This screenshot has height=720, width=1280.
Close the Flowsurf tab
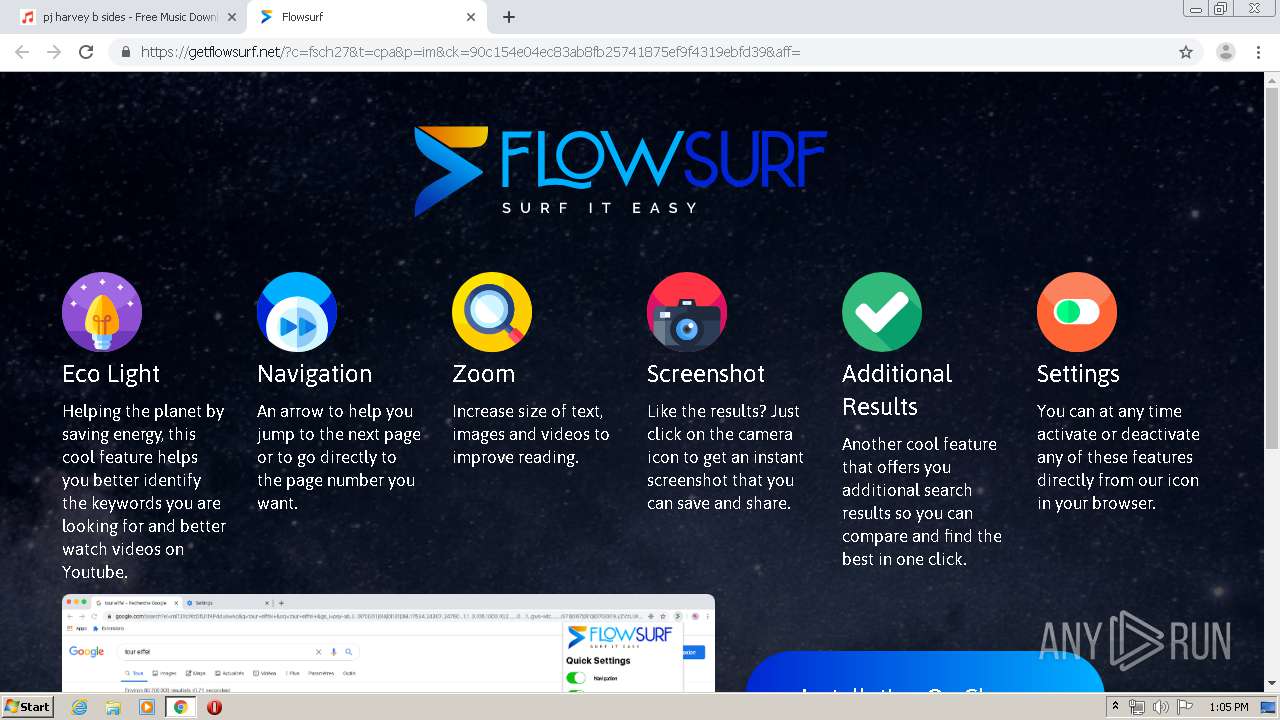[471, 17]
